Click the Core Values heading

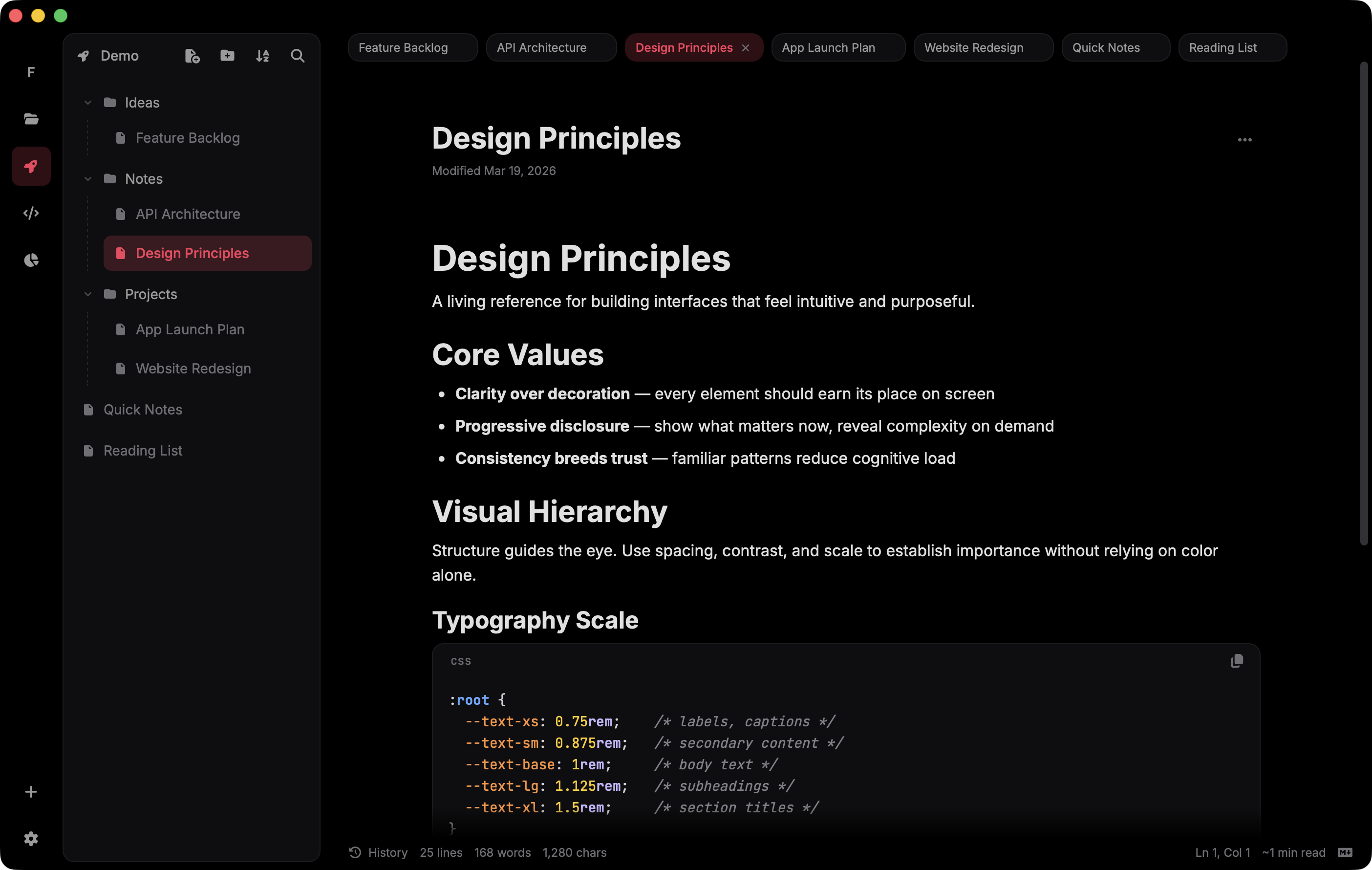pyautogui.click(x=517, y=355)
